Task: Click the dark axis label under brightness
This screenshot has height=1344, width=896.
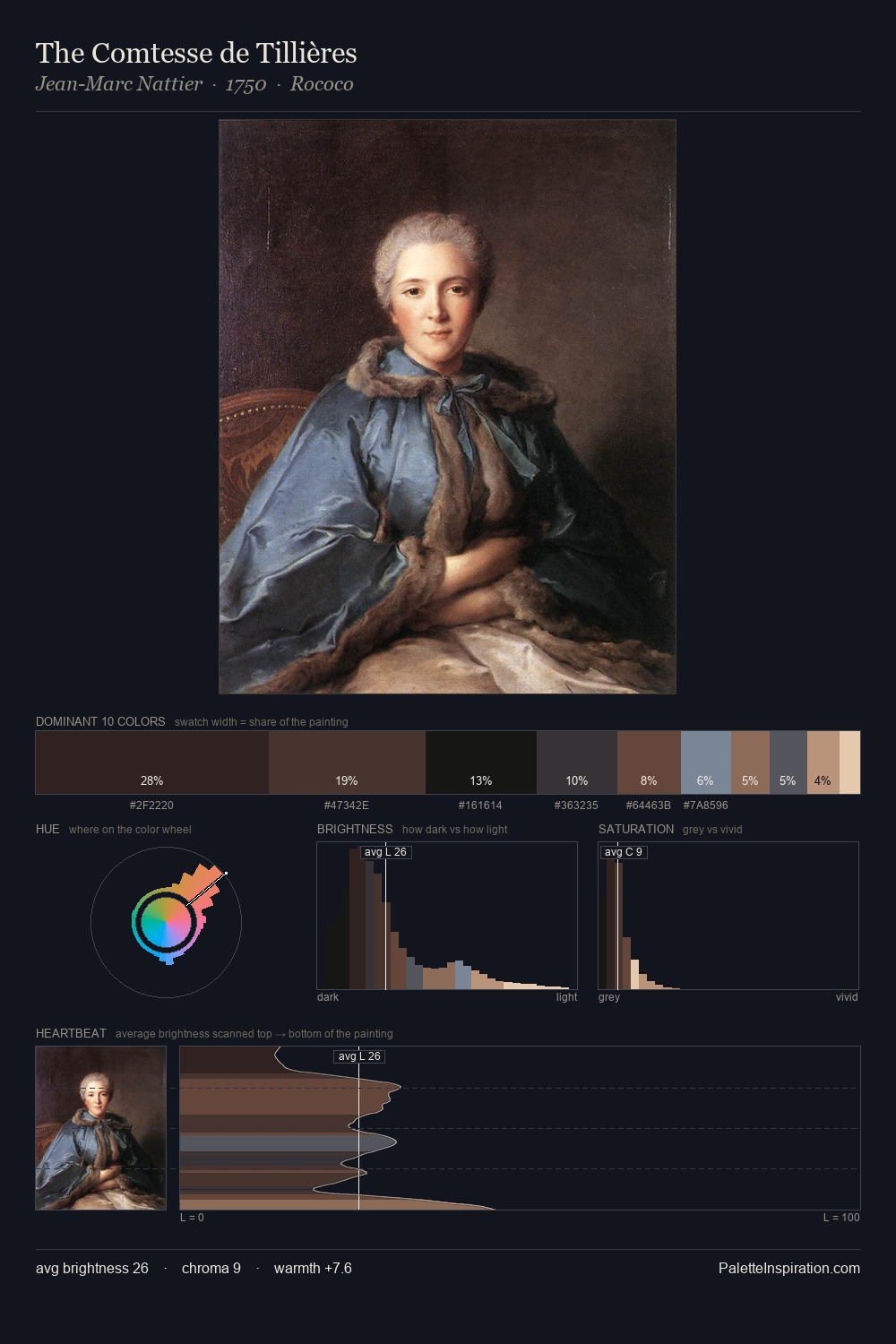Action: pyautogui.click(x=328, y=997)
